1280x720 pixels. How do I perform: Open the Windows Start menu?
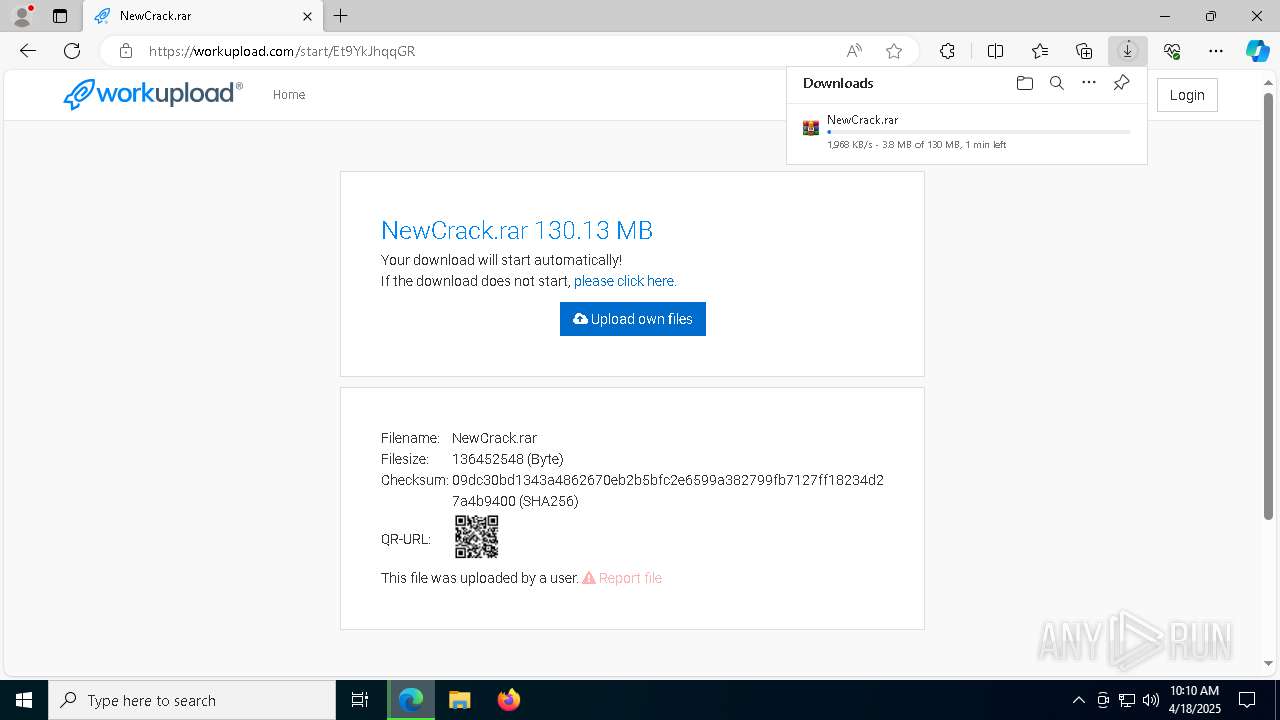[x=24, y=700]
